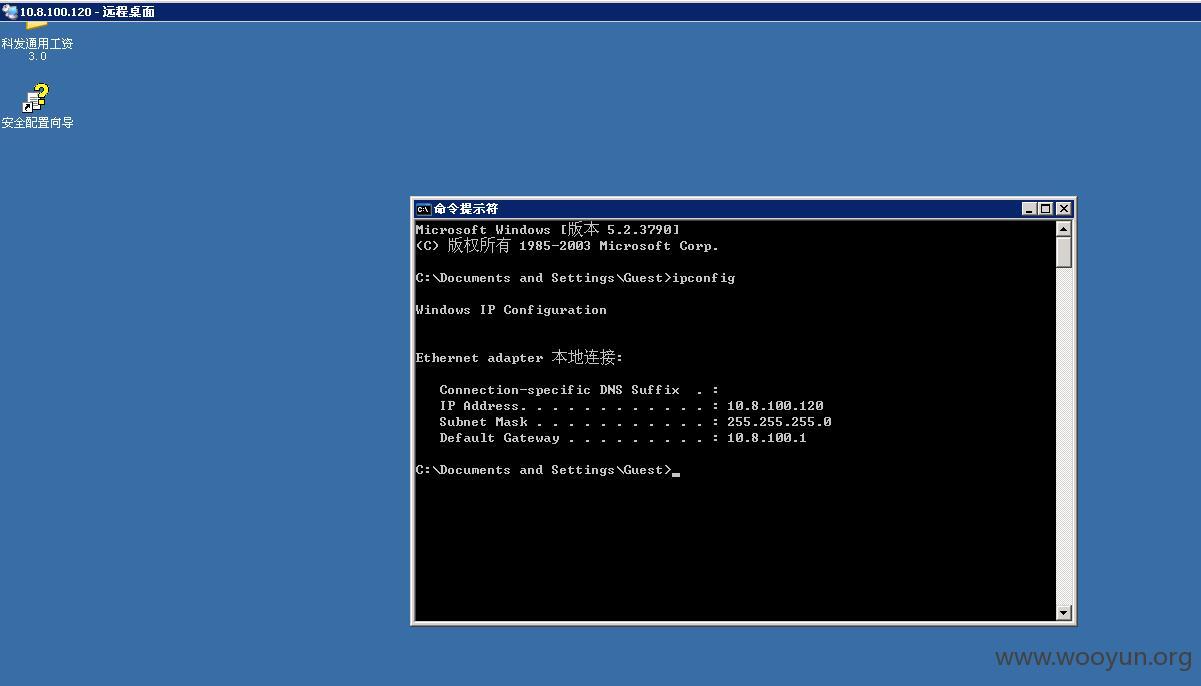Open the command prompt system menu icon
This screenshot has height=686, width=1201.
(x=423, y=209)
